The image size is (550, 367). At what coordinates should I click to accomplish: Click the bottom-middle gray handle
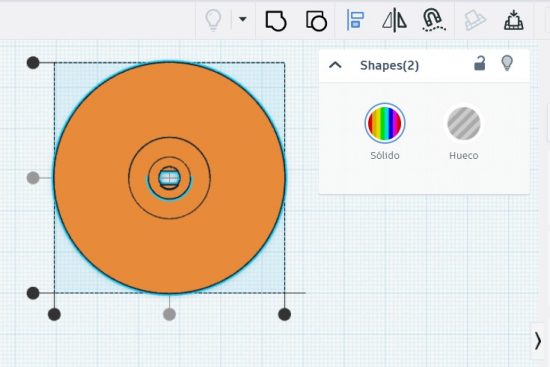pyautogui.click(x=169, y=314)
